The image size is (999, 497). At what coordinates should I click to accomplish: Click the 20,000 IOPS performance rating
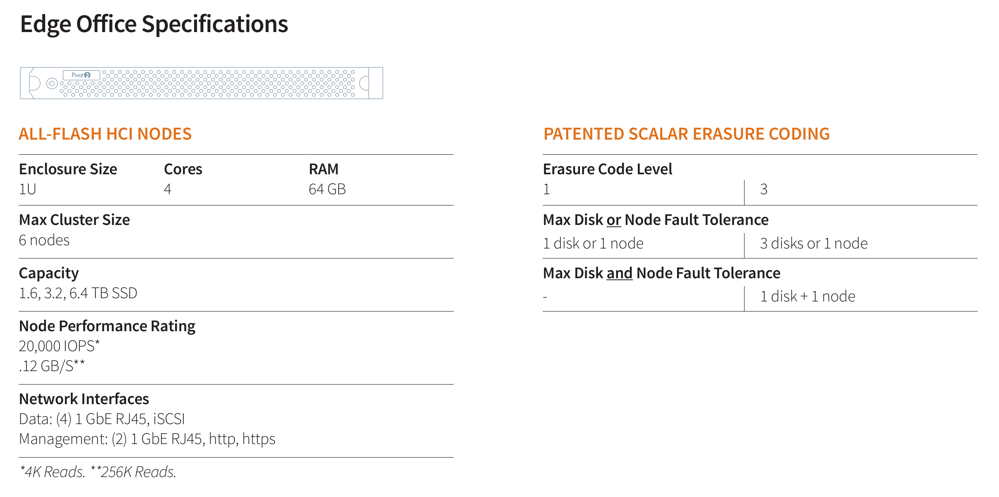(x=59, y=346)
